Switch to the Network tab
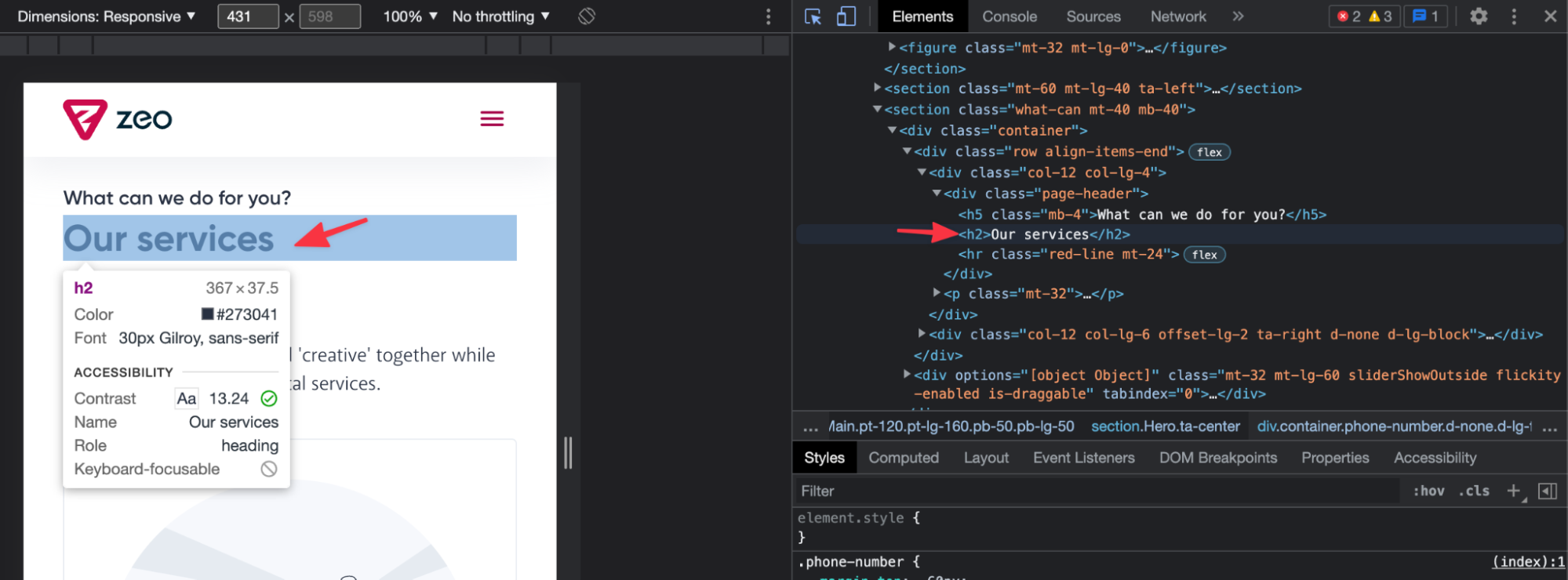The width and height of the screenshot is (1568, 580). pyautogui.click(x=1178, y=16)
